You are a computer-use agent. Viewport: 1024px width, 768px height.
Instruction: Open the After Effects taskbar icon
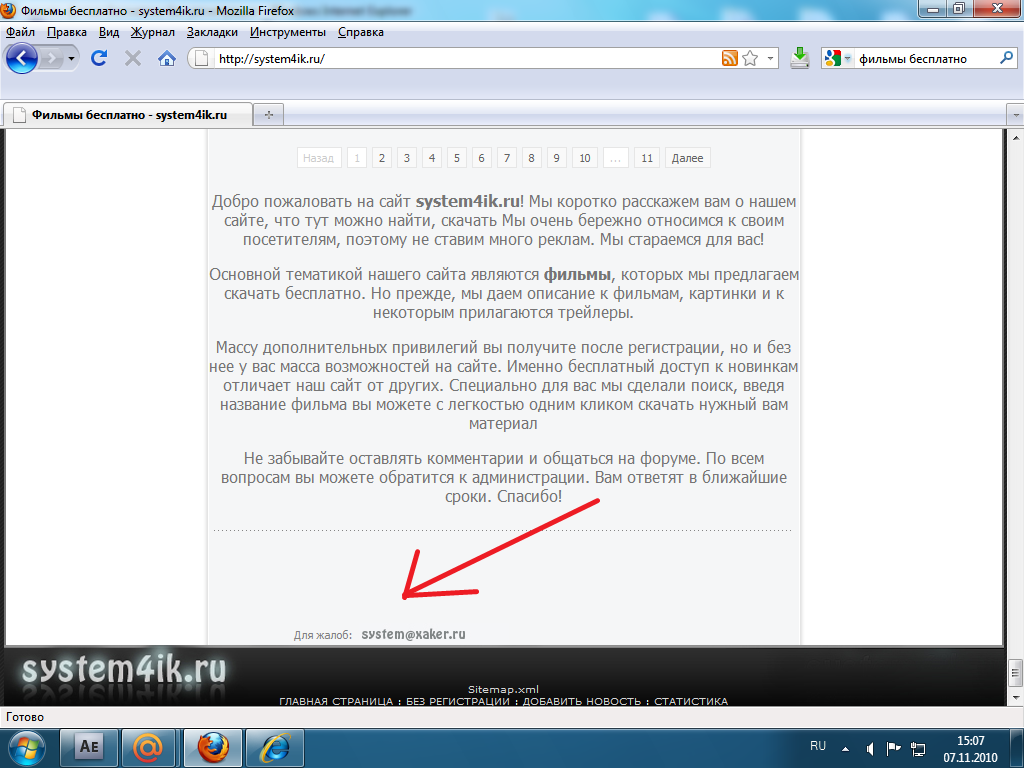pos(89,748)
